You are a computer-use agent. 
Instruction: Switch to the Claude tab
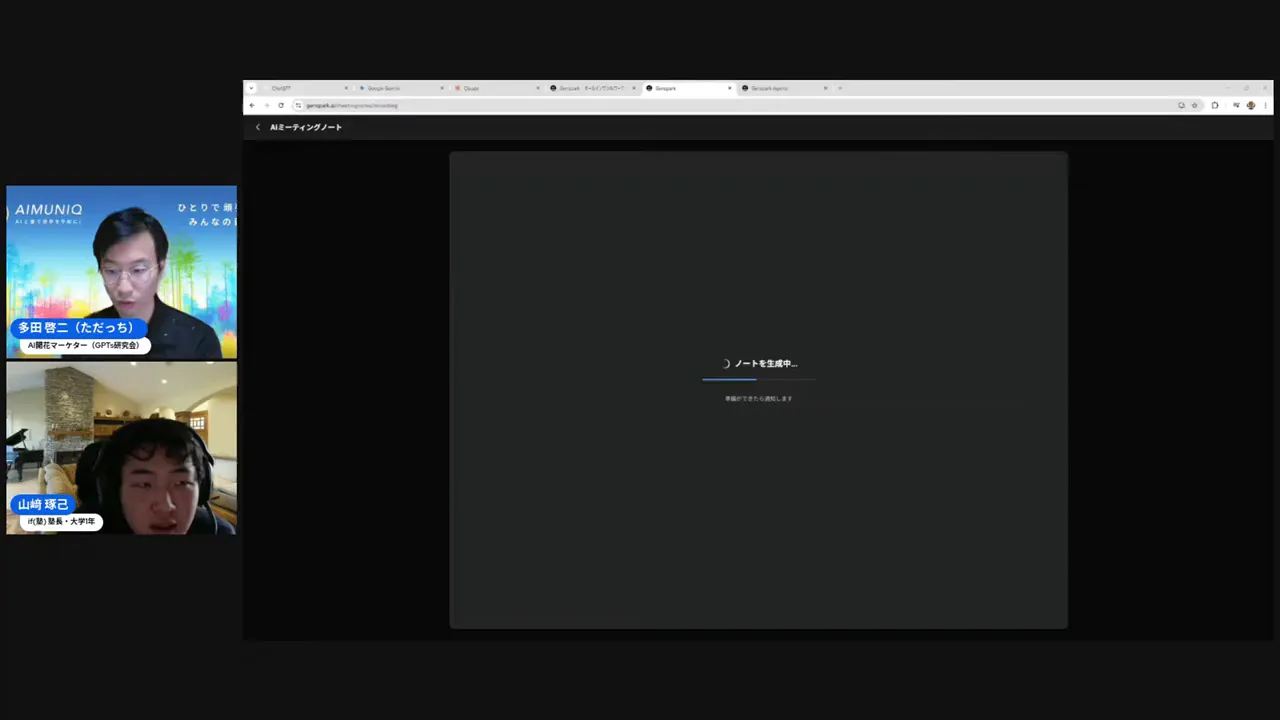click(x=497, y=88)
